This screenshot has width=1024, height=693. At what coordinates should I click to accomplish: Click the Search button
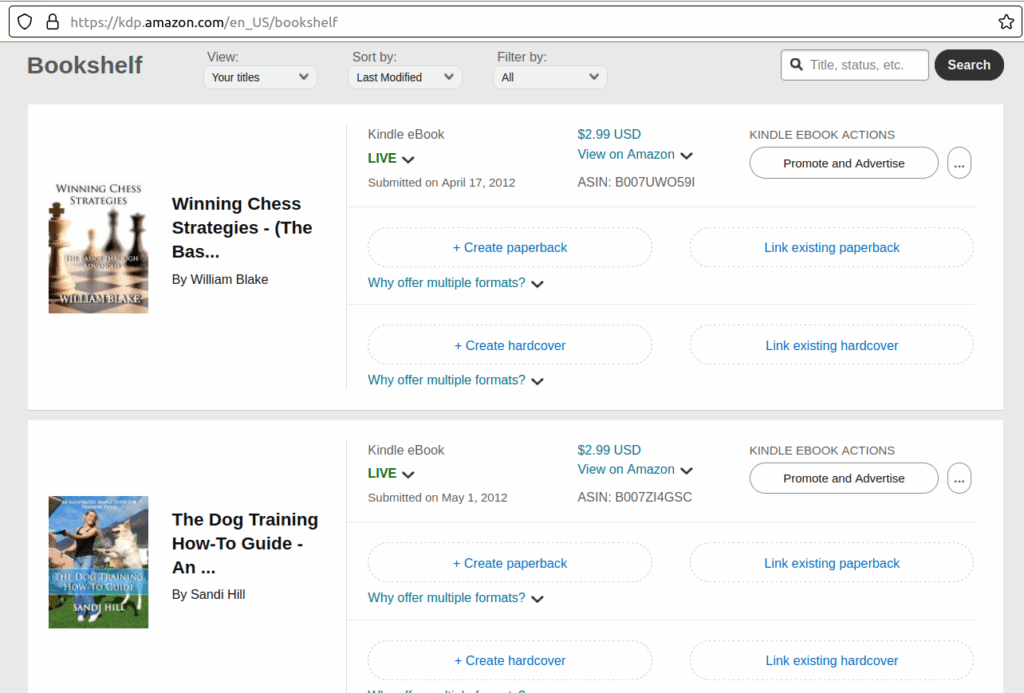968,65
